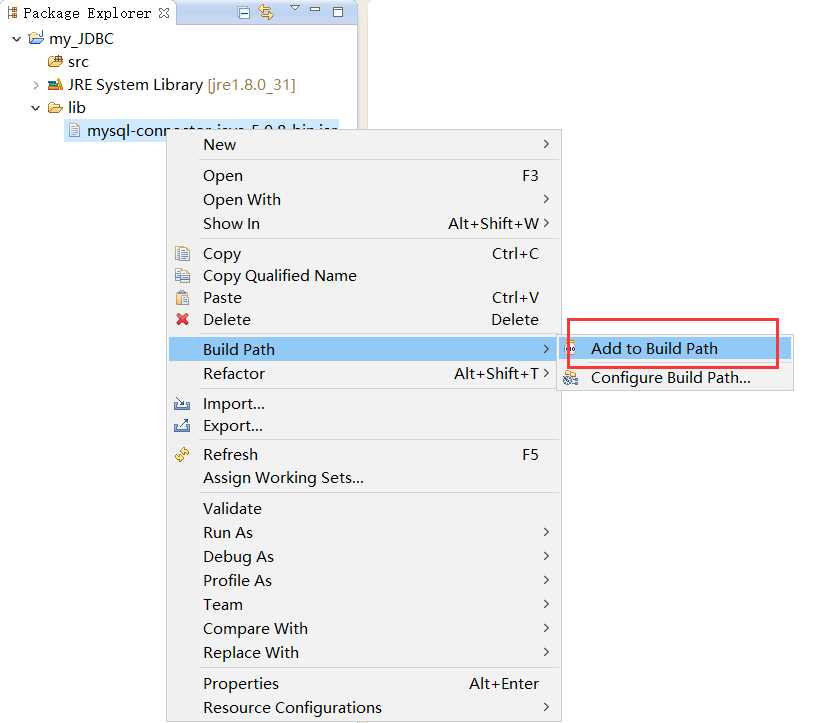Minimize the Package Explorer view
829x723 pixels.
pos(315,10)
